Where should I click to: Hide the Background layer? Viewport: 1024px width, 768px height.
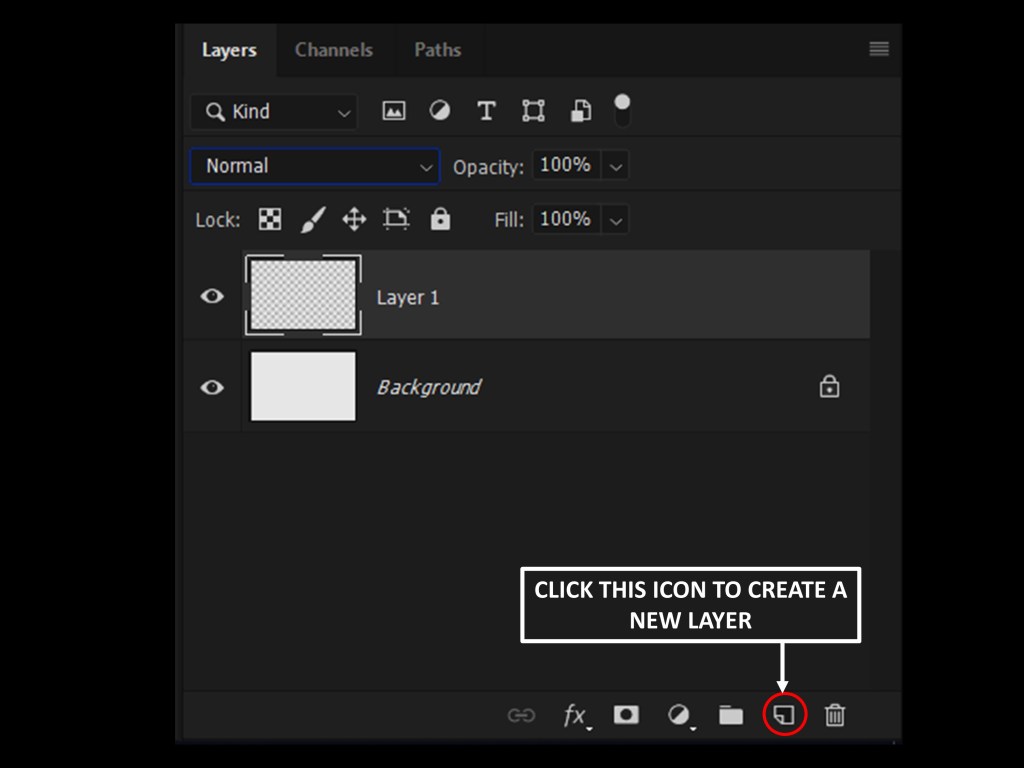[x=212, y=387]
